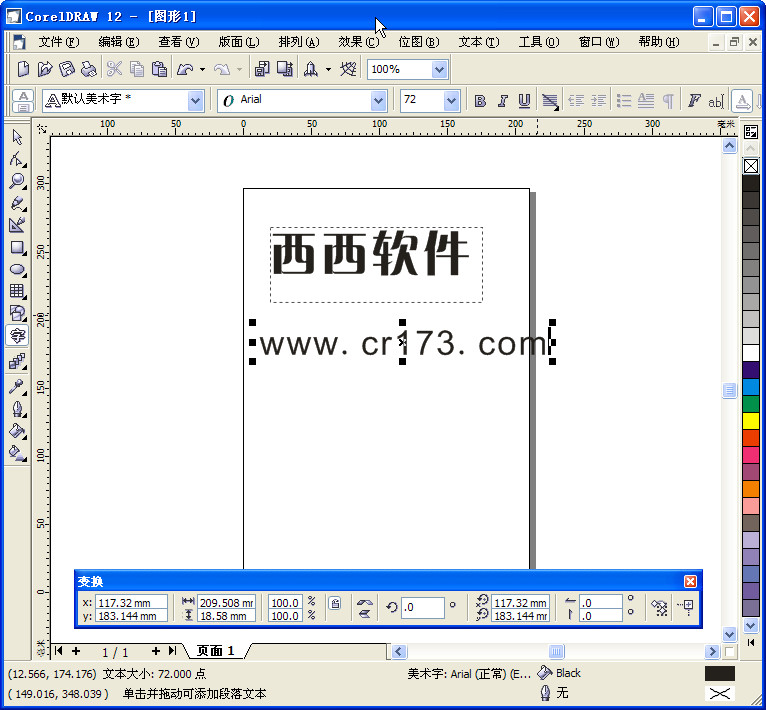Click the Export icon
Screen dimensions: 766x710
[285, 69]
